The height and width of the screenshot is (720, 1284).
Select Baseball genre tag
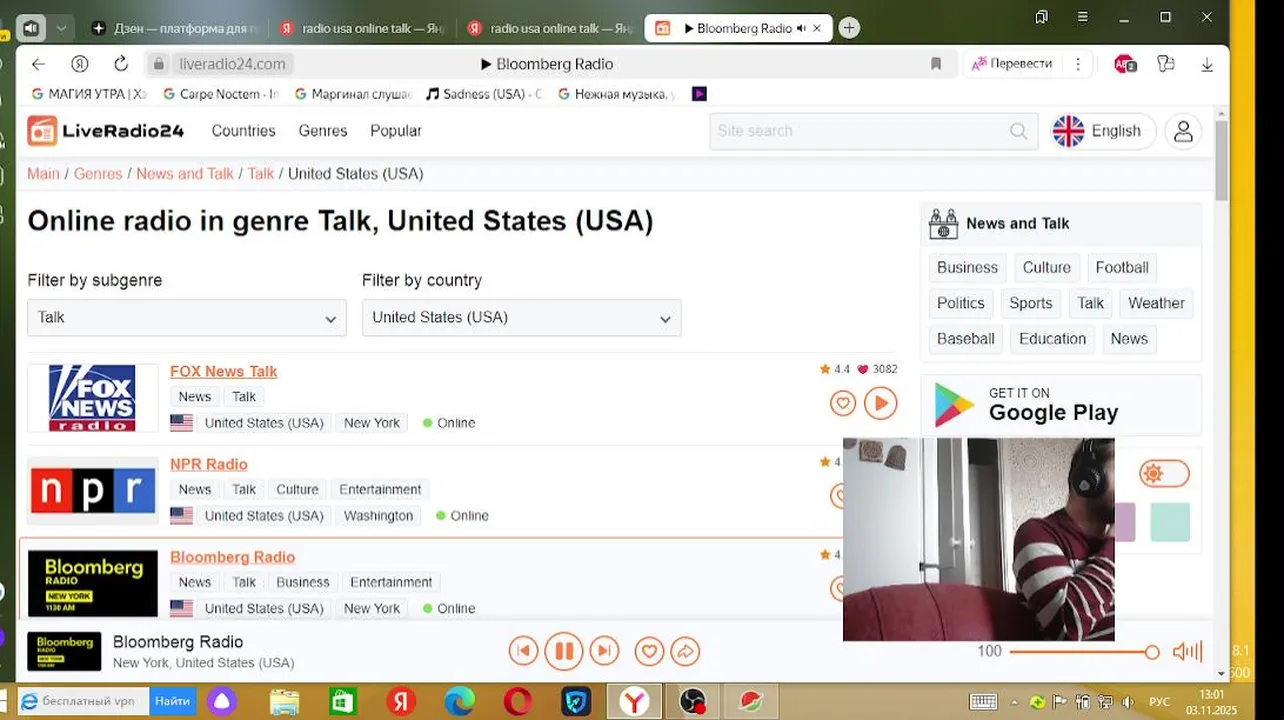(x=966, y=339)
